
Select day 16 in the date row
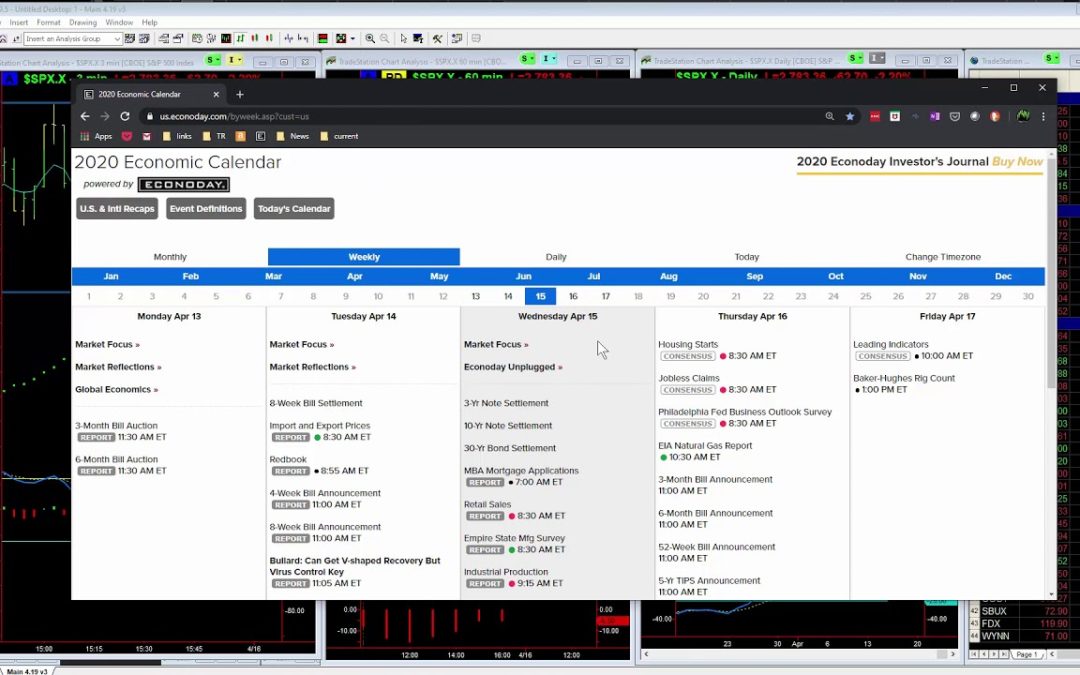tap(573, 296)
